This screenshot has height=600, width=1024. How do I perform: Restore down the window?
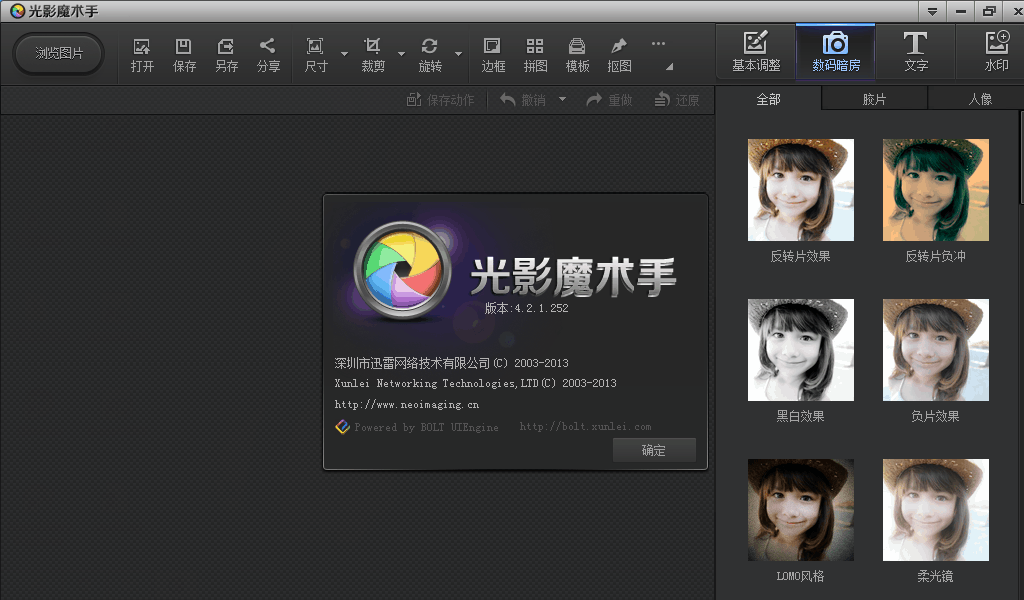[989, 11]
